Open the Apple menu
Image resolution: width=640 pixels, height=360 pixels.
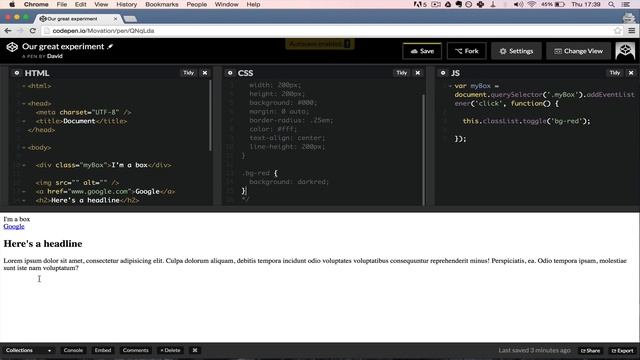click(12, 4)
